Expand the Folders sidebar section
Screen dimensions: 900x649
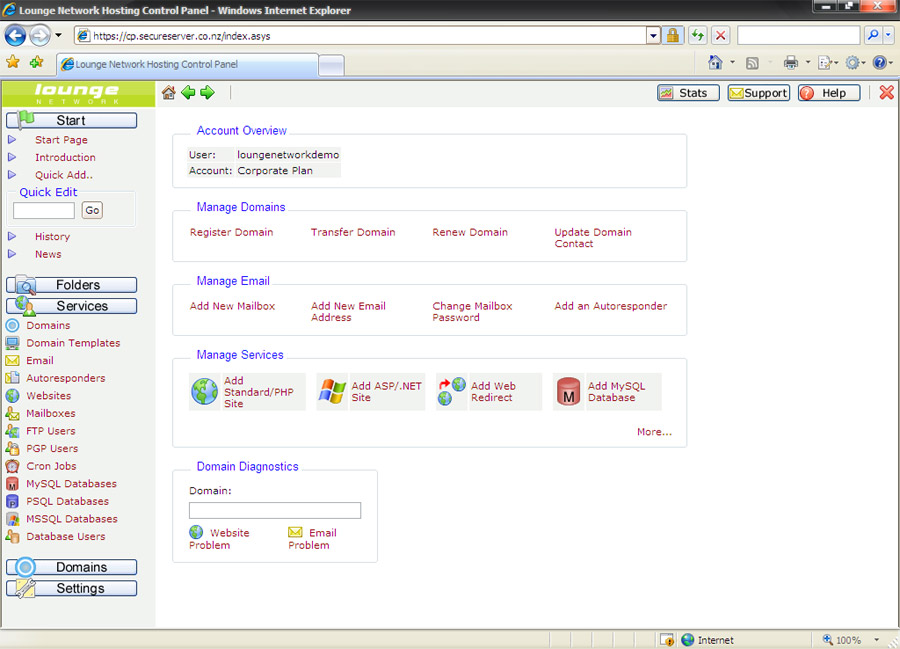click(72, 285)
